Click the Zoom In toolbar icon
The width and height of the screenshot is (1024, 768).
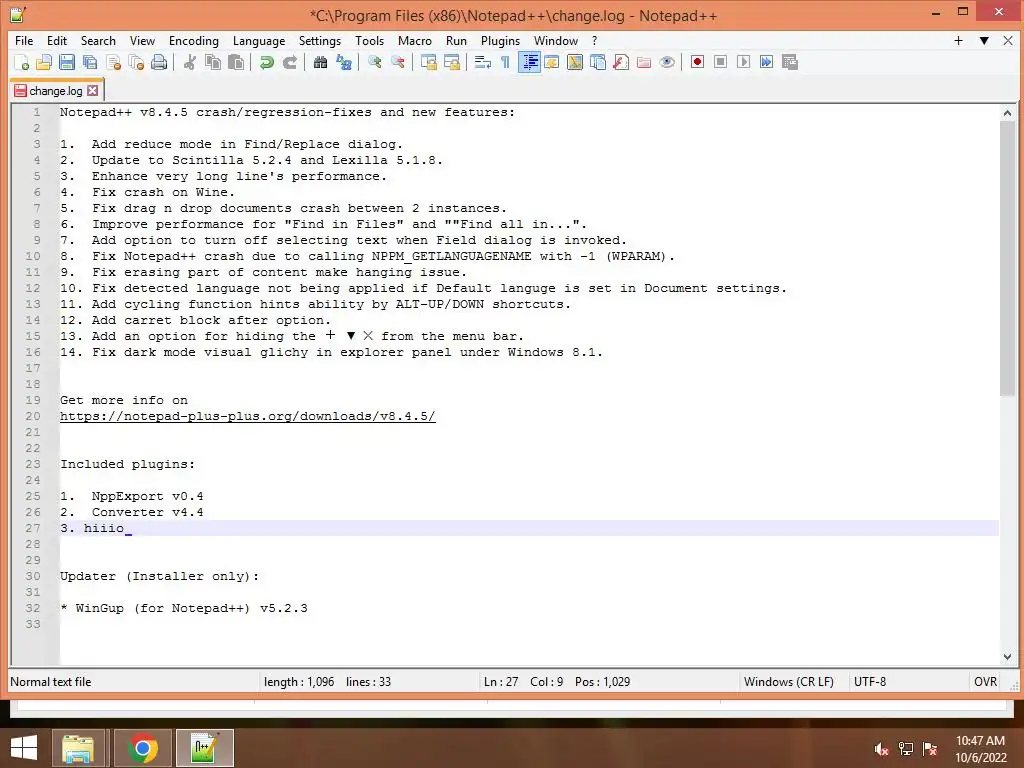[x=374, y=62]
